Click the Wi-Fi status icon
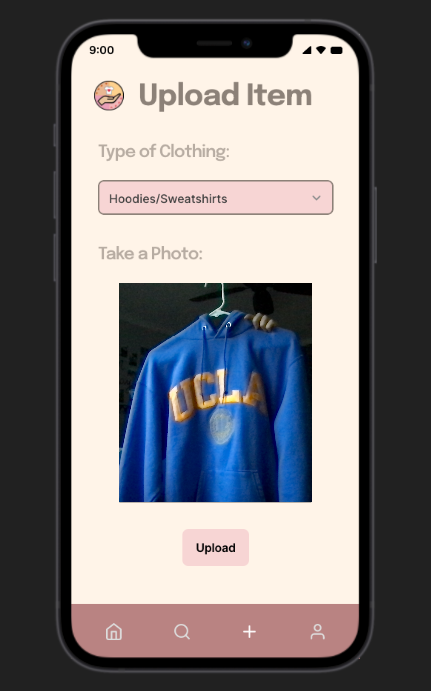 click(321, 50)
